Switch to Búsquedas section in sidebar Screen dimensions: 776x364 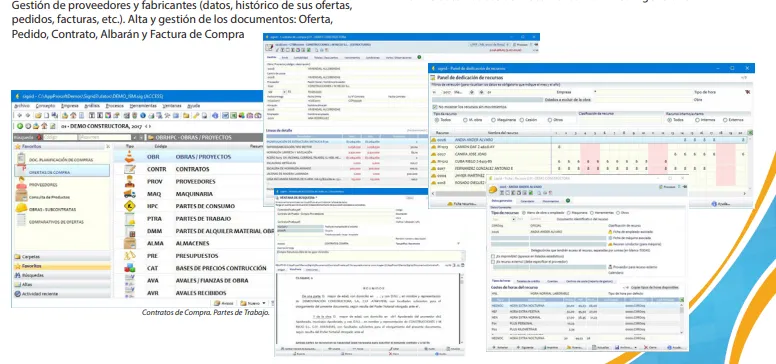pos(62,275)
